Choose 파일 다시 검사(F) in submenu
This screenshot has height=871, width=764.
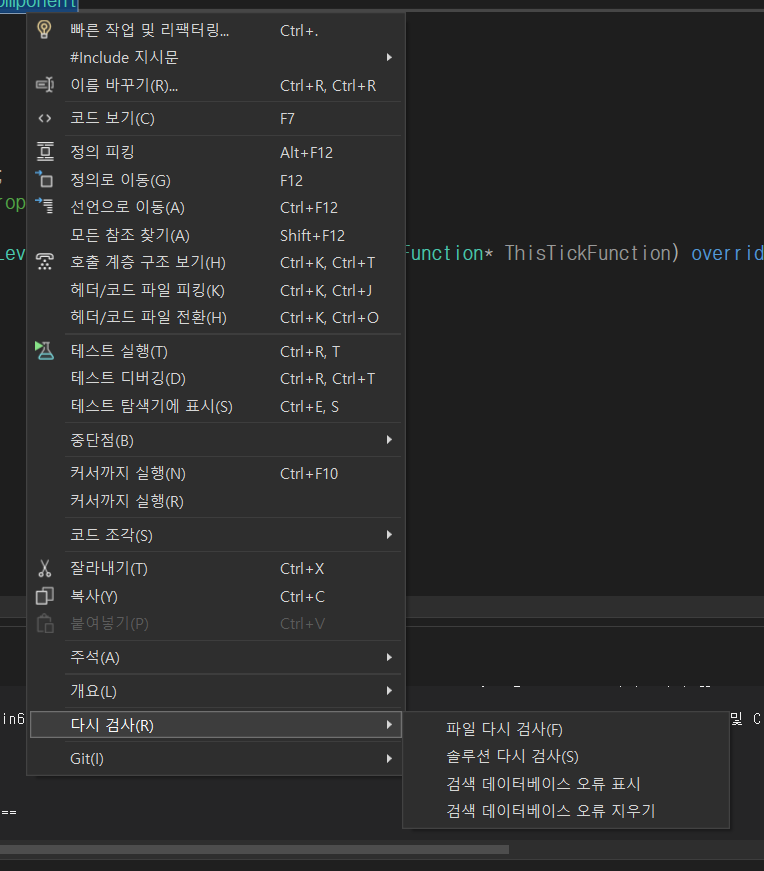tap(566, 729)
